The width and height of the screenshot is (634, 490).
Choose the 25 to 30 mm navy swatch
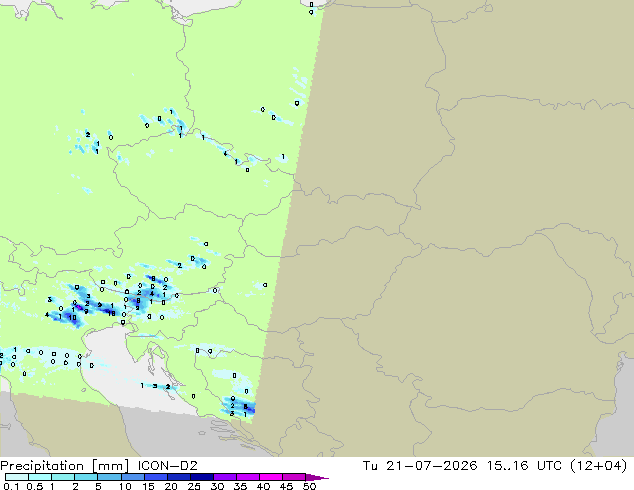[x=201, y=477]
